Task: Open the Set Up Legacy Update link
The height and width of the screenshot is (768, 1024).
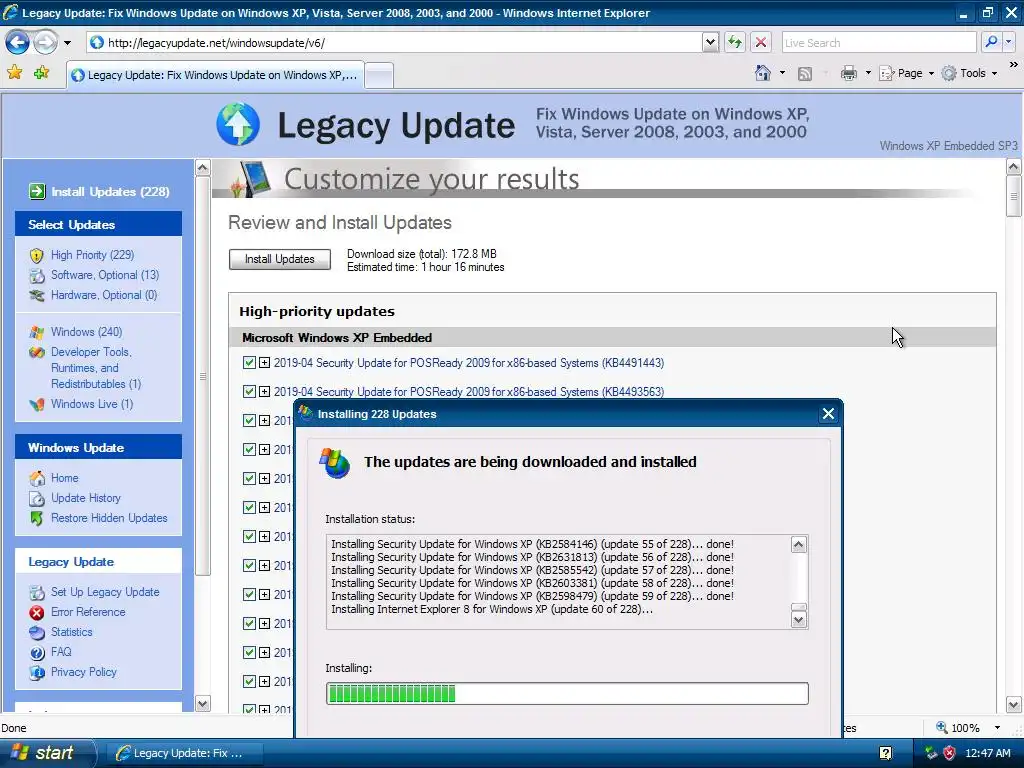Action: (x=105, y=592)
